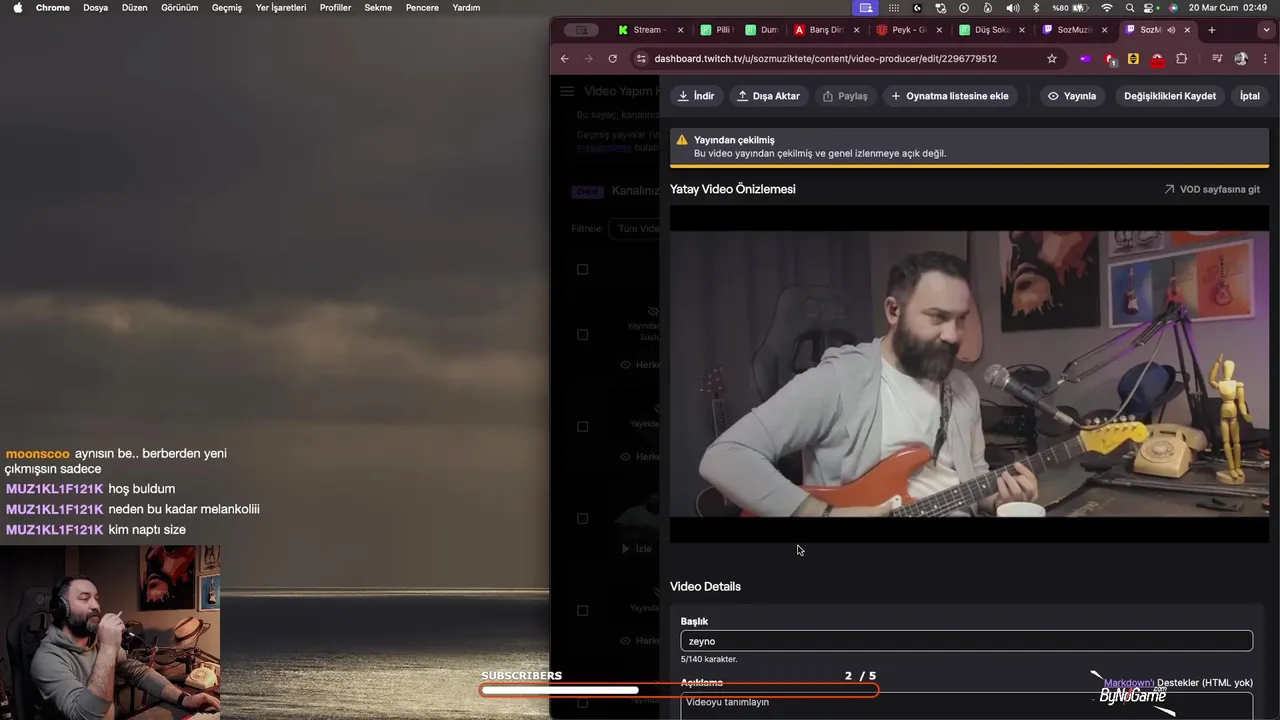Click the horizontal video preview thumbnail
The image size is (1280, 720).
[969, 374]
